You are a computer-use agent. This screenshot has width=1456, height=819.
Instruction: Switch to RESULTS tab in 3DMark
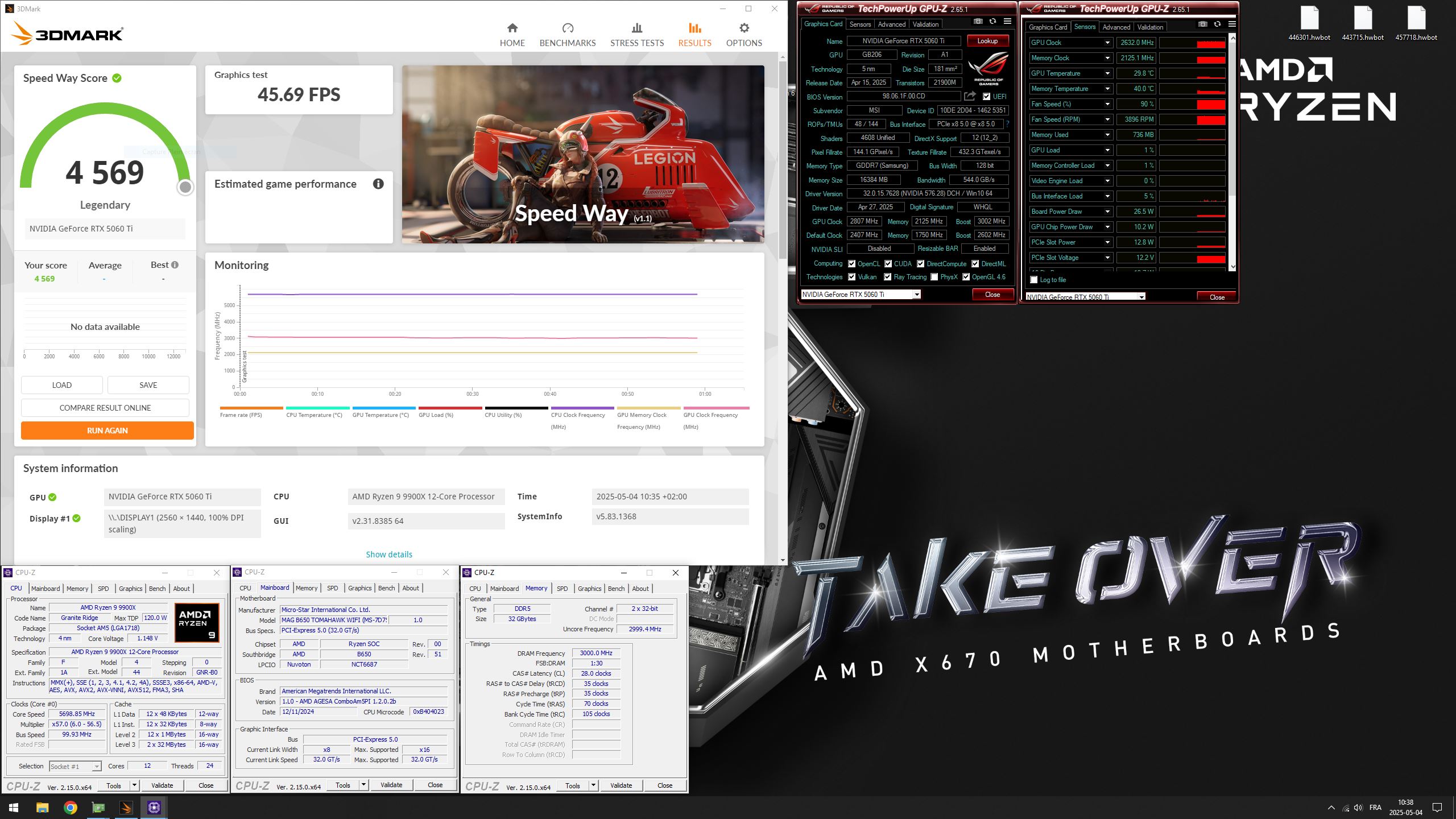click(694, 35)
